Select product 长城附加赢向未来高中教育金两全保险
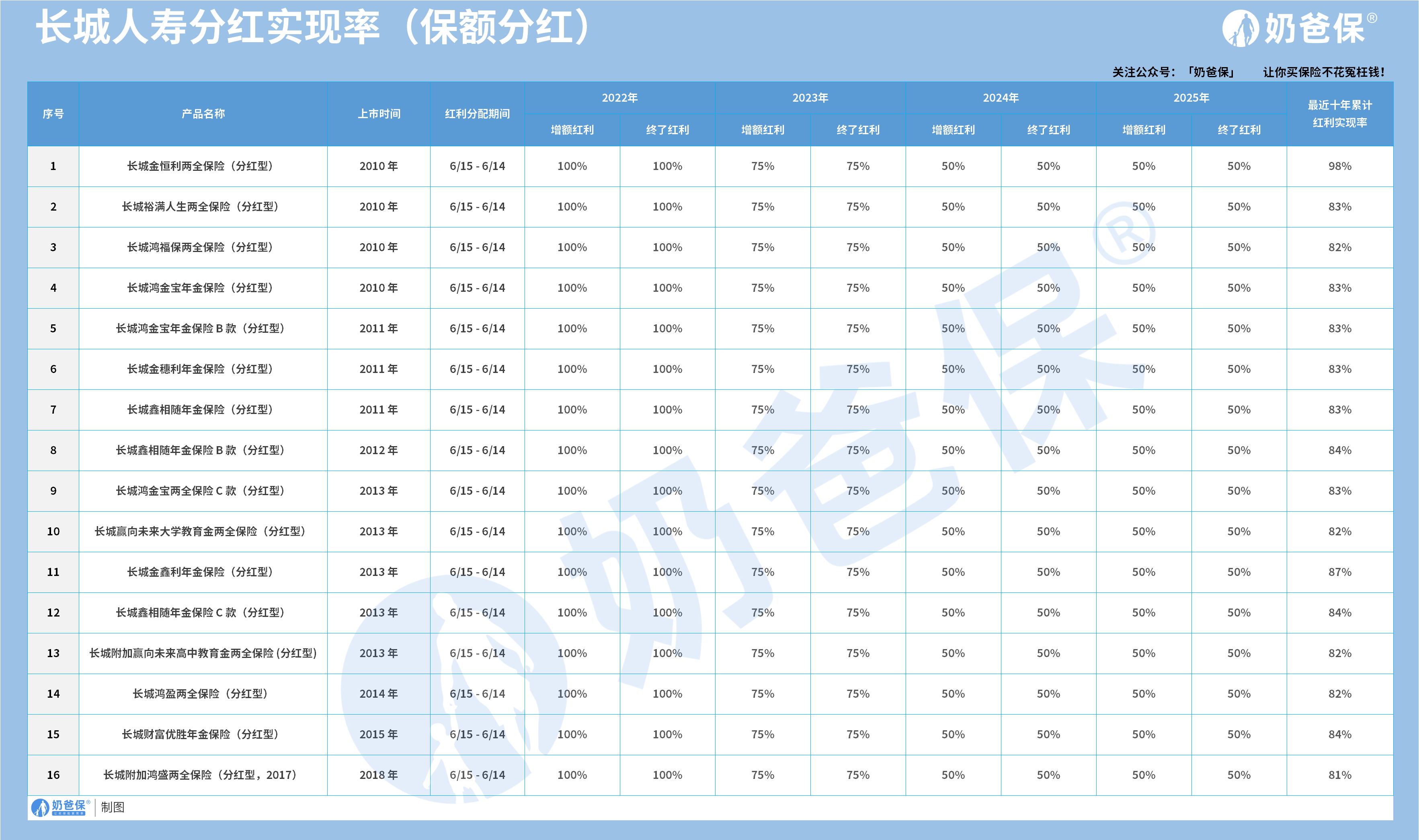The image size is (1419, 840). pos(203,653)
